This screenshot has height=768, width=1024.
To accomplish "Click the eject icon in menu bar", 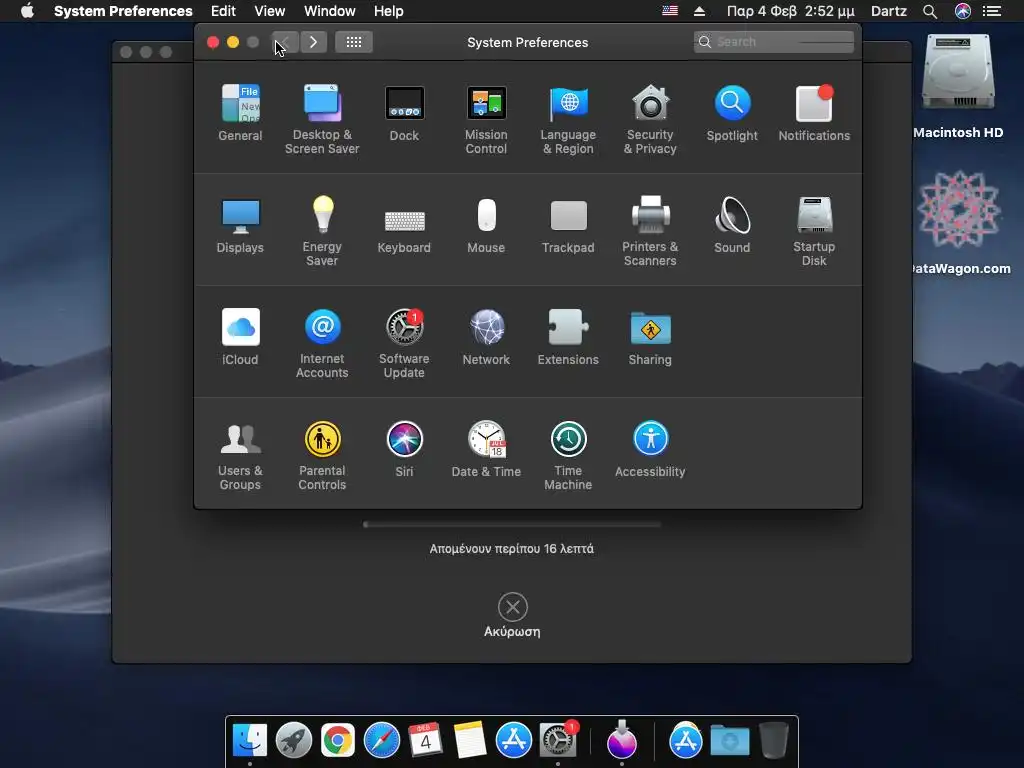I will pyautogui.click(x=699, y=11).
